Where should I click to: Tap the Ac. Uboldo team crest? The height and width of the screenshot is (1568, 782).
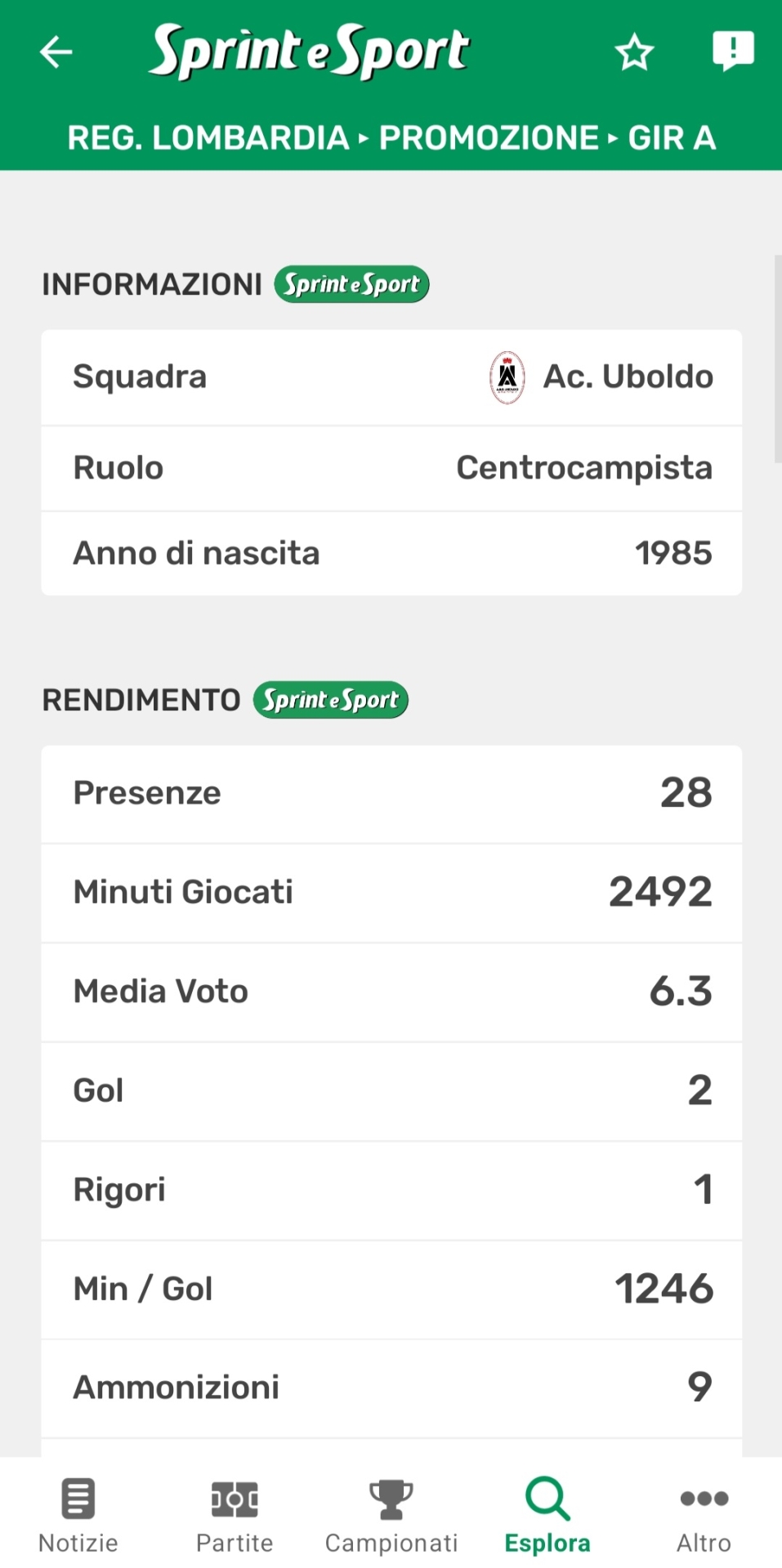click(x=507, y=377)
